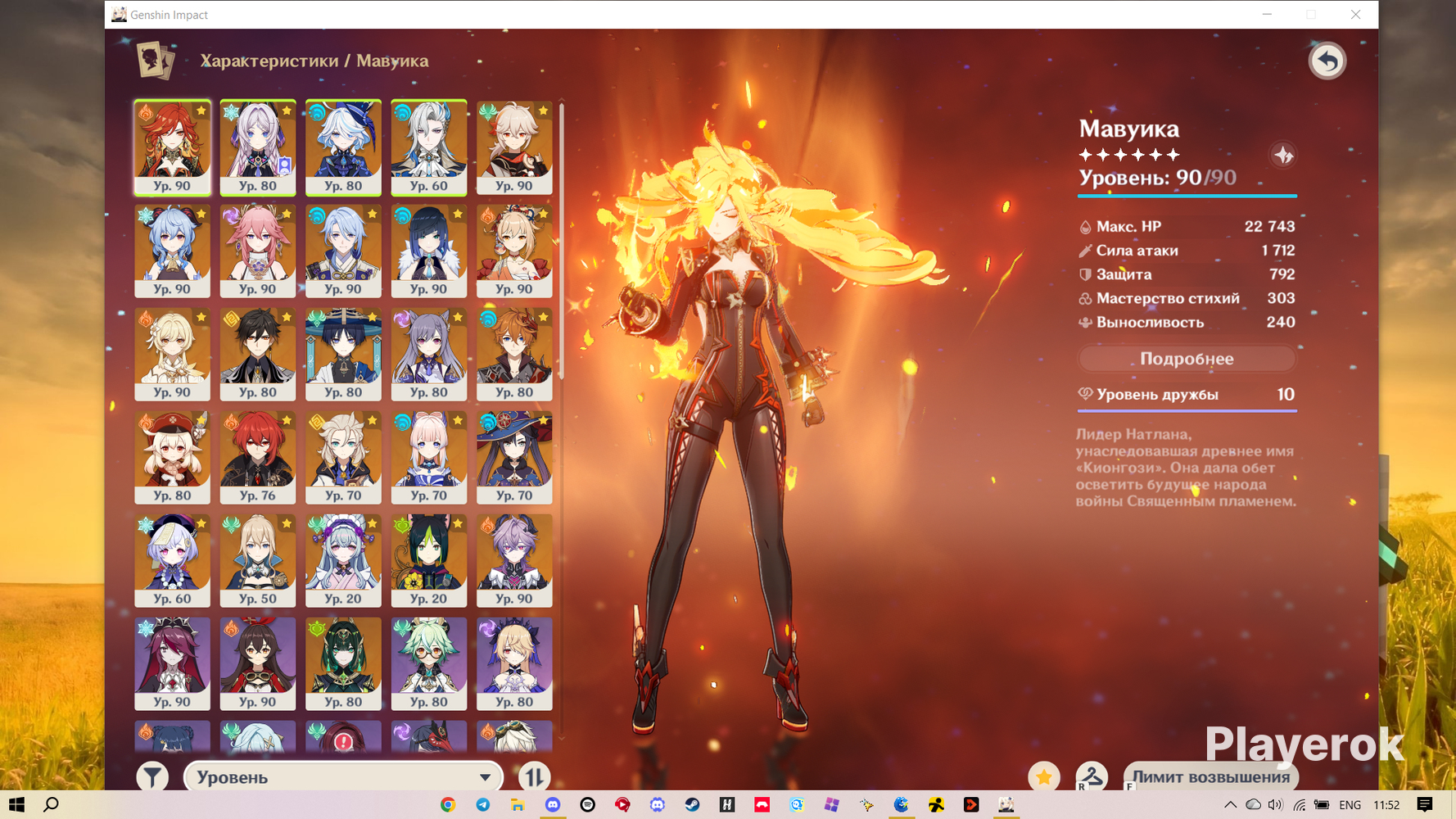Expand the hidden system tray icons chevron
1456x819 pixels.
pos(1230,805)
